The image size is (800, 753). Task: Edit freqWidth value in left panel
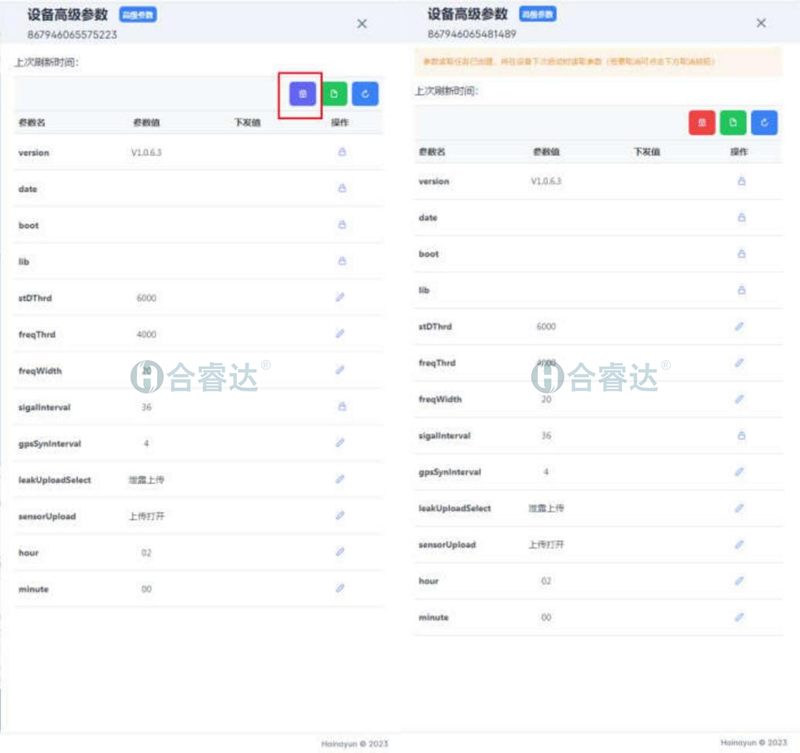coord(341,370)
